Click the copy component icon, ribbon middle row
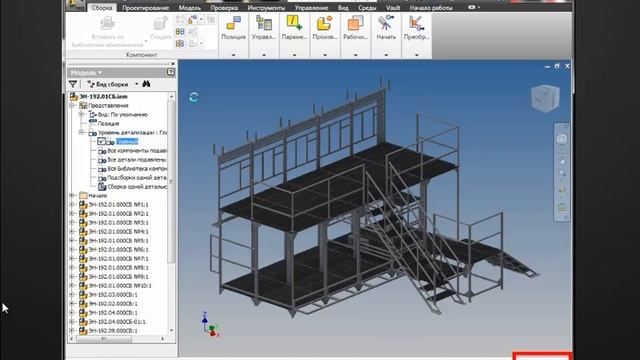The height and width of the screenshot is (360, 640). (x=180, y=31)
